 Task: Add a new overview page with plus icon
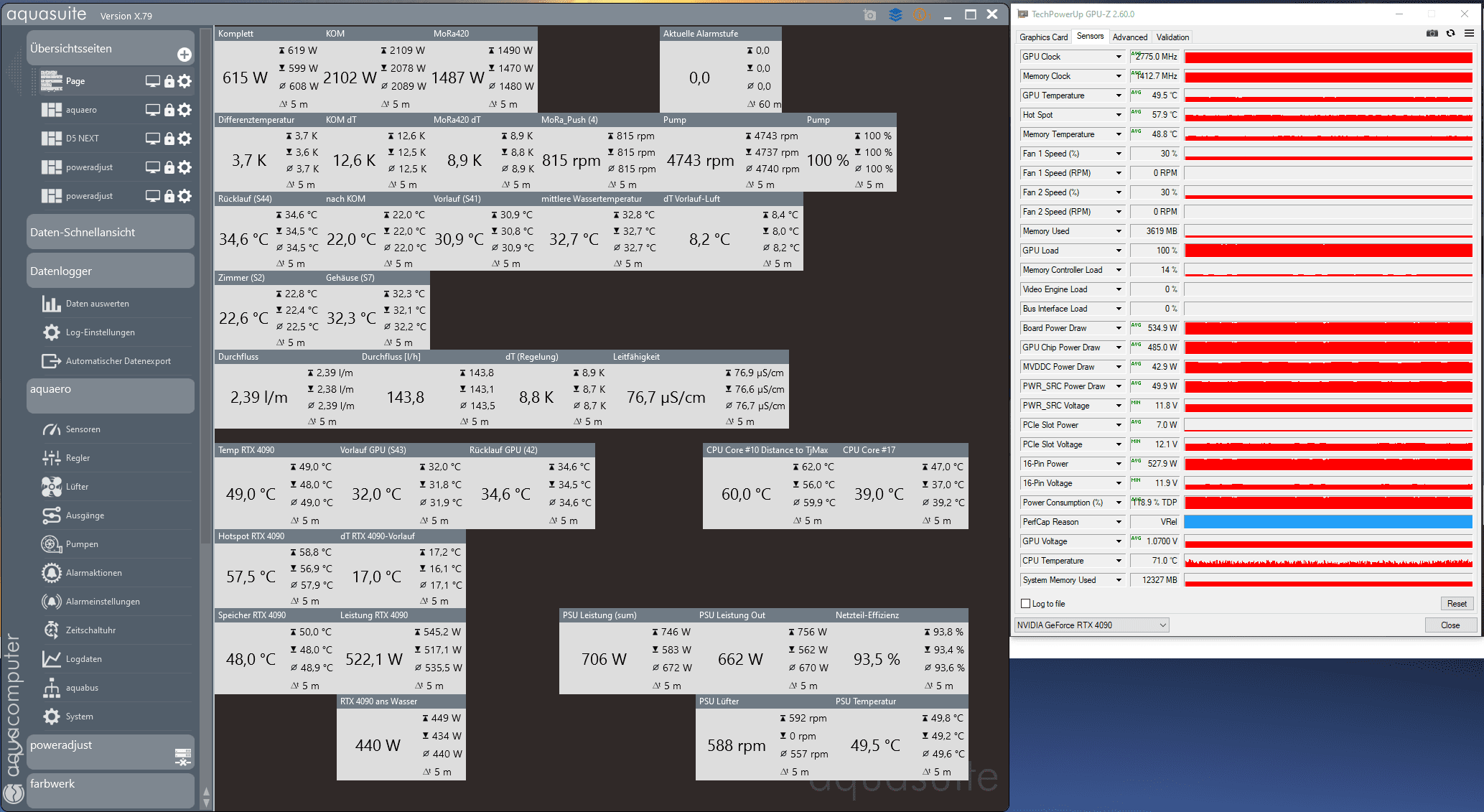click(x=185, y=55)
